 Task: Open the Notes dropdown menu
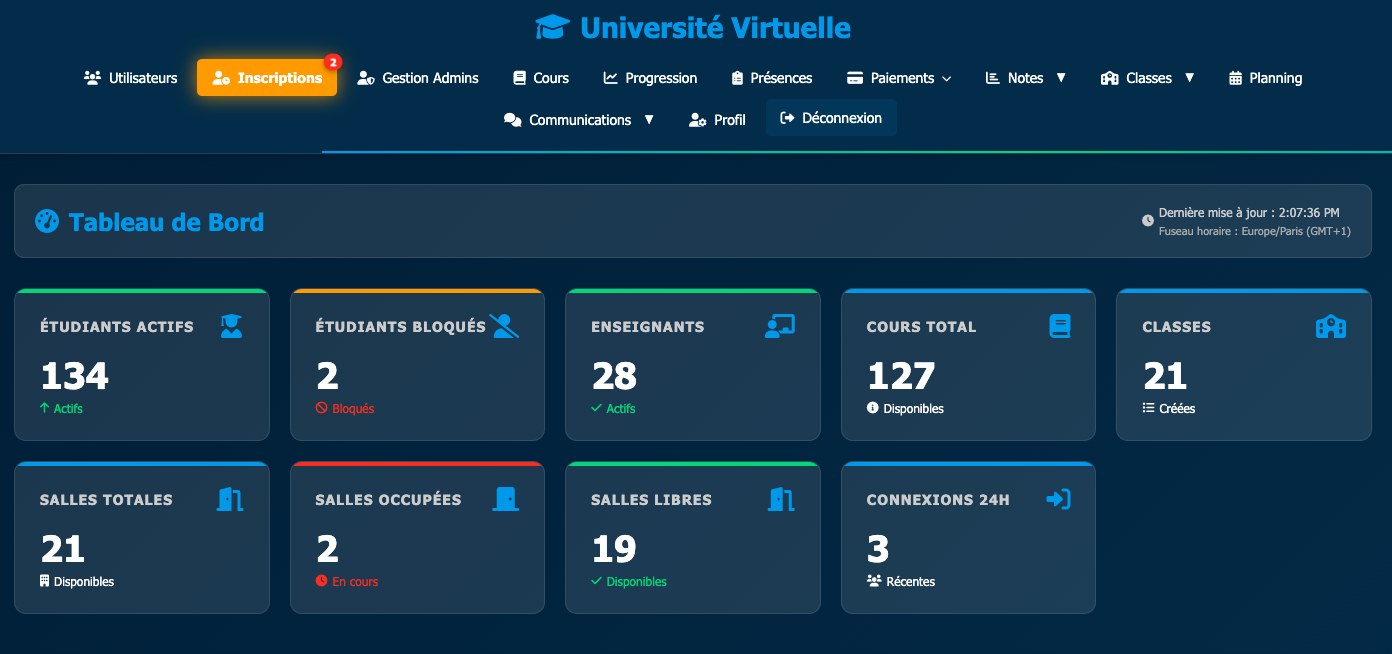(x=1025, y=78)
